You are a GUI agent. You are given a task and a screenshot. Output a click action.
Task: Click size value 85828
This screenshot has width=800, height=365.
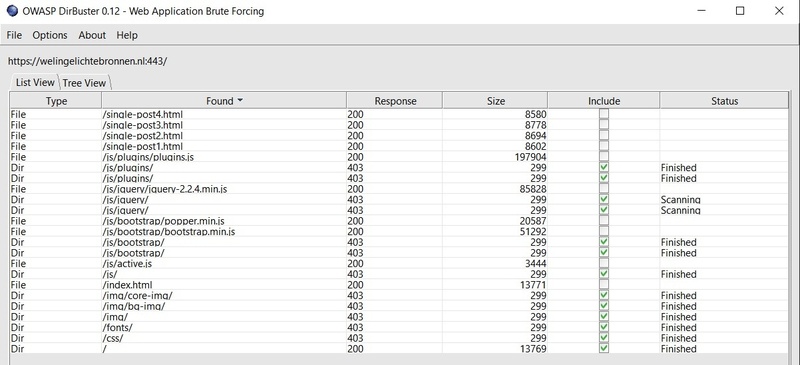tap(533, 189)
